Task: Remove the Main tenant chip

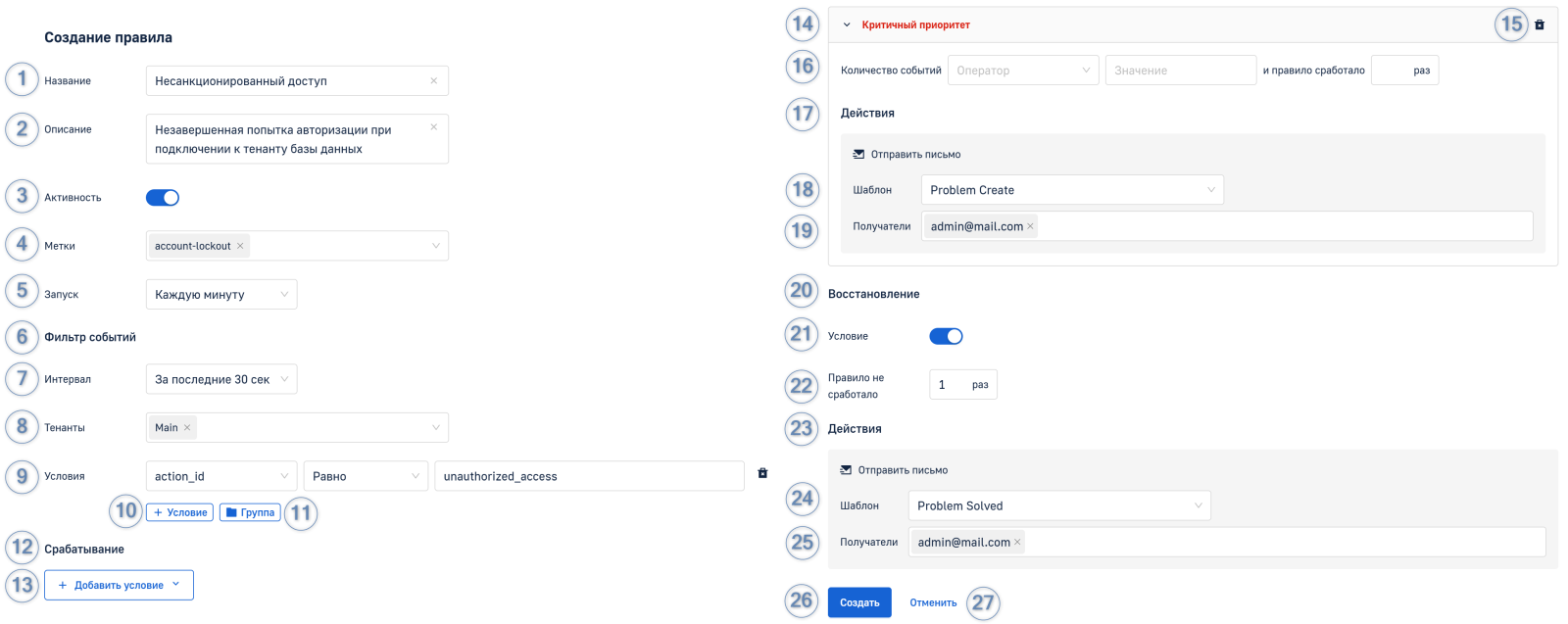Action: 187,428
